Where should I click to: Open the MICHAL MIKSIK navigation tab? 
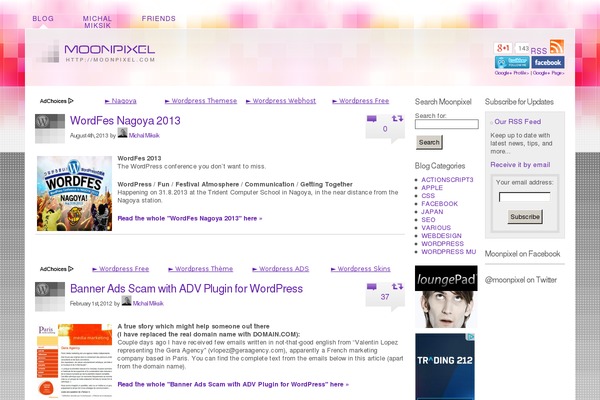coord(97,22)
